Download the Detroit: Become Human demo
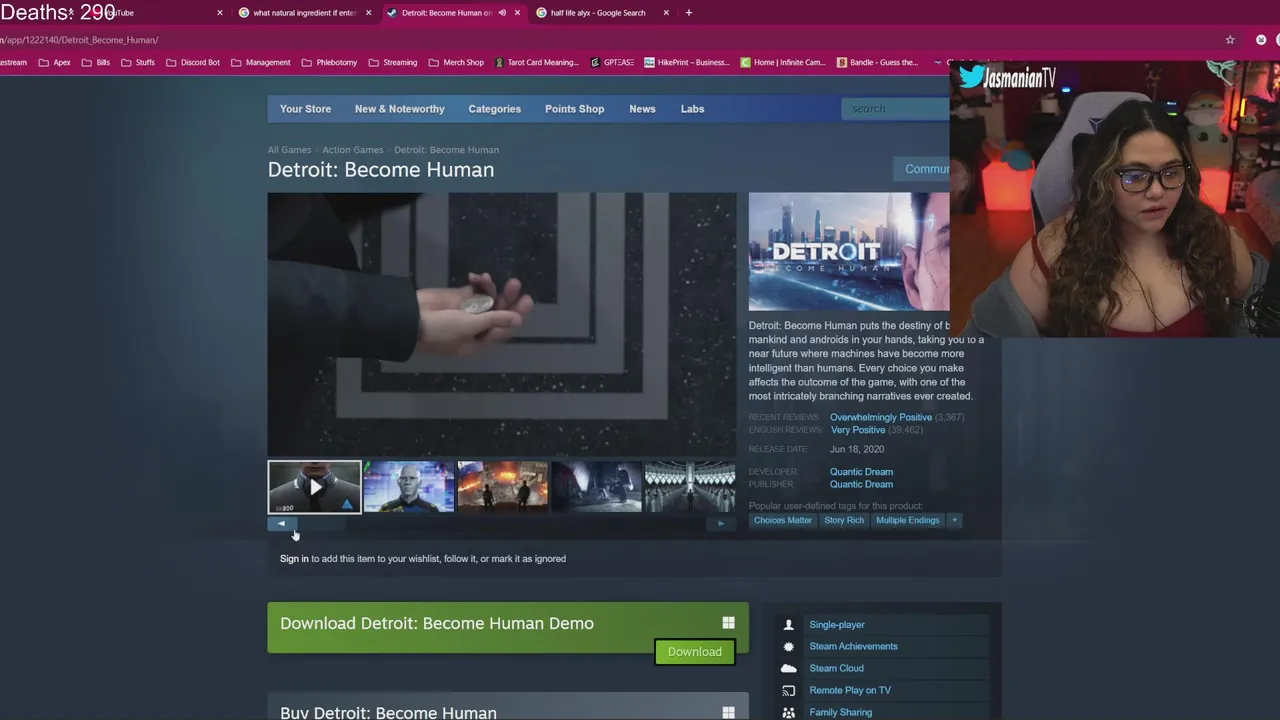 (x=694, y=652)
